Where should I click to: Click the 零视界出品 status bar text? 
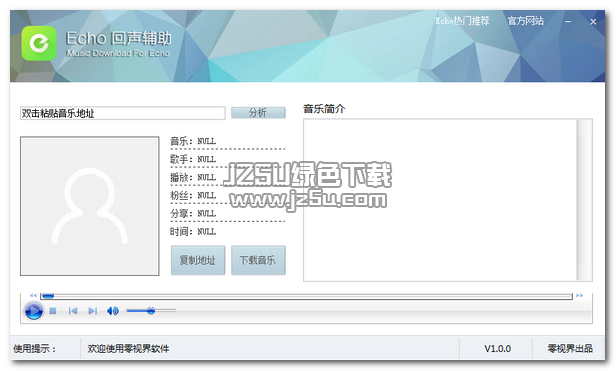(570, 349)
